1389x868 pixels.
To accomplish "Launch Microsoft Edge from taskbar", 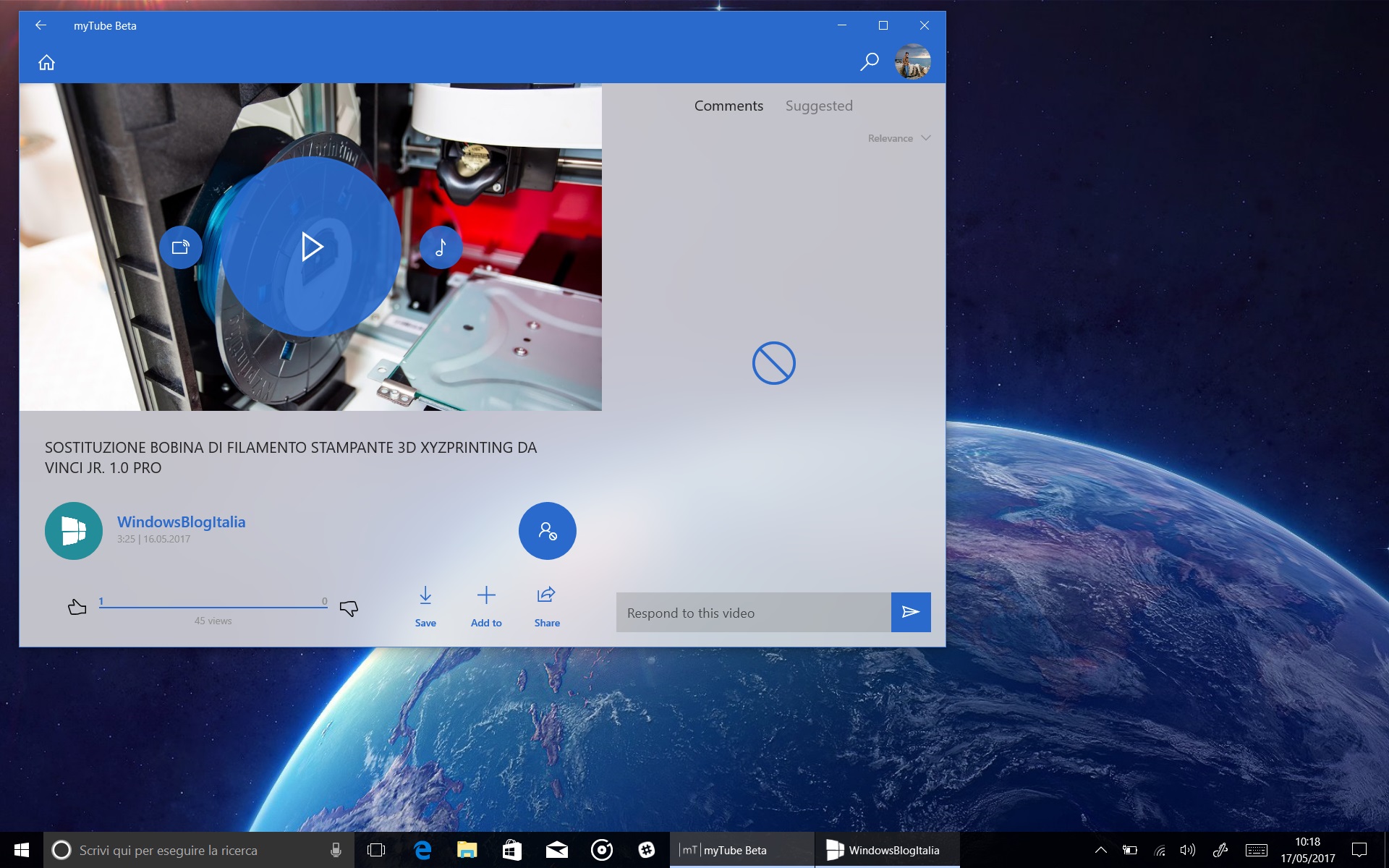I will (x=422, y=850).
